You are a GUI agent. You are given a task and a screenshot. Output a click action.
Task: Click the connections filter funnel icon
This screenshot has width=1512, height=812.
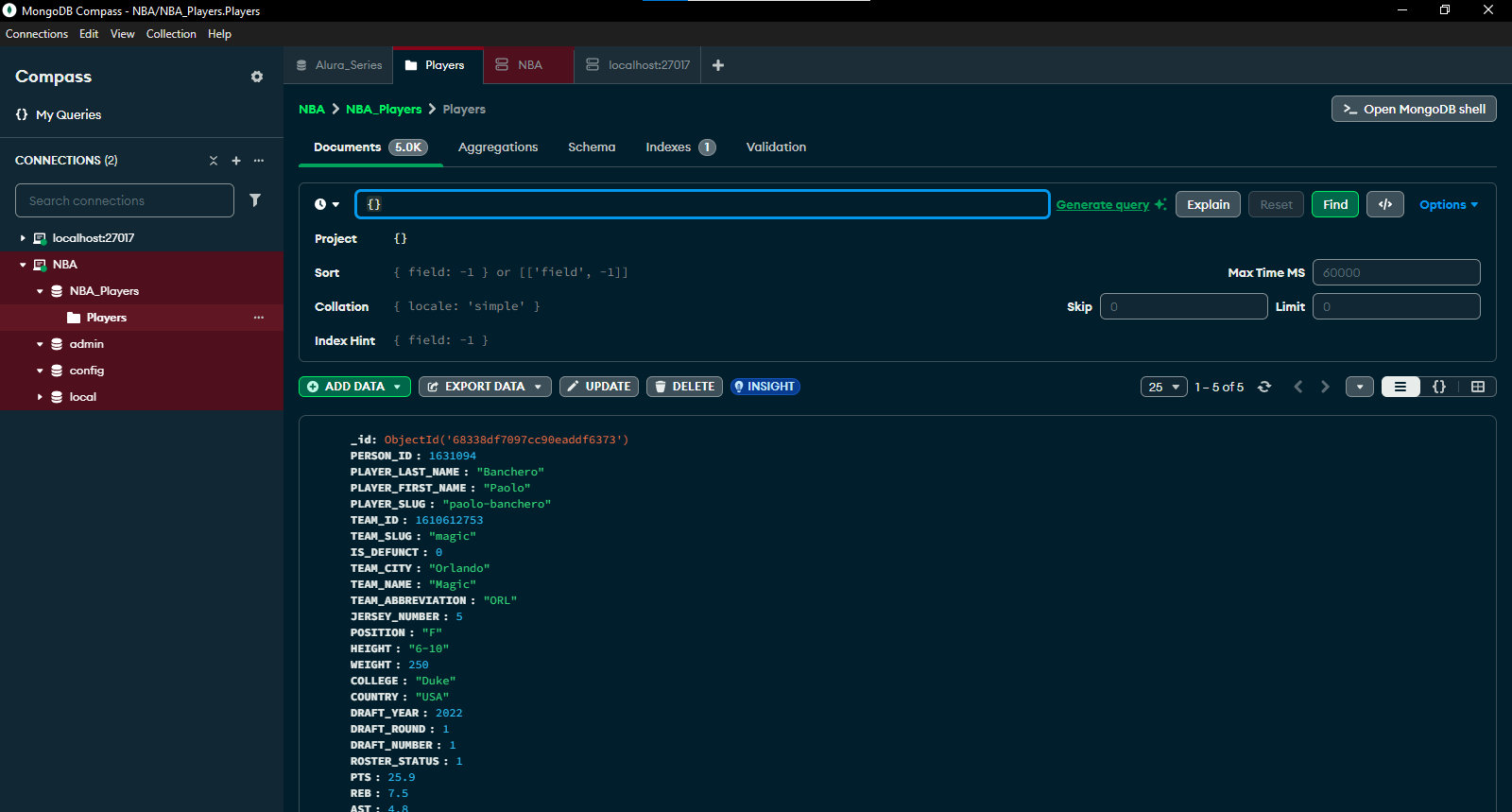click(x=255, y=200)
